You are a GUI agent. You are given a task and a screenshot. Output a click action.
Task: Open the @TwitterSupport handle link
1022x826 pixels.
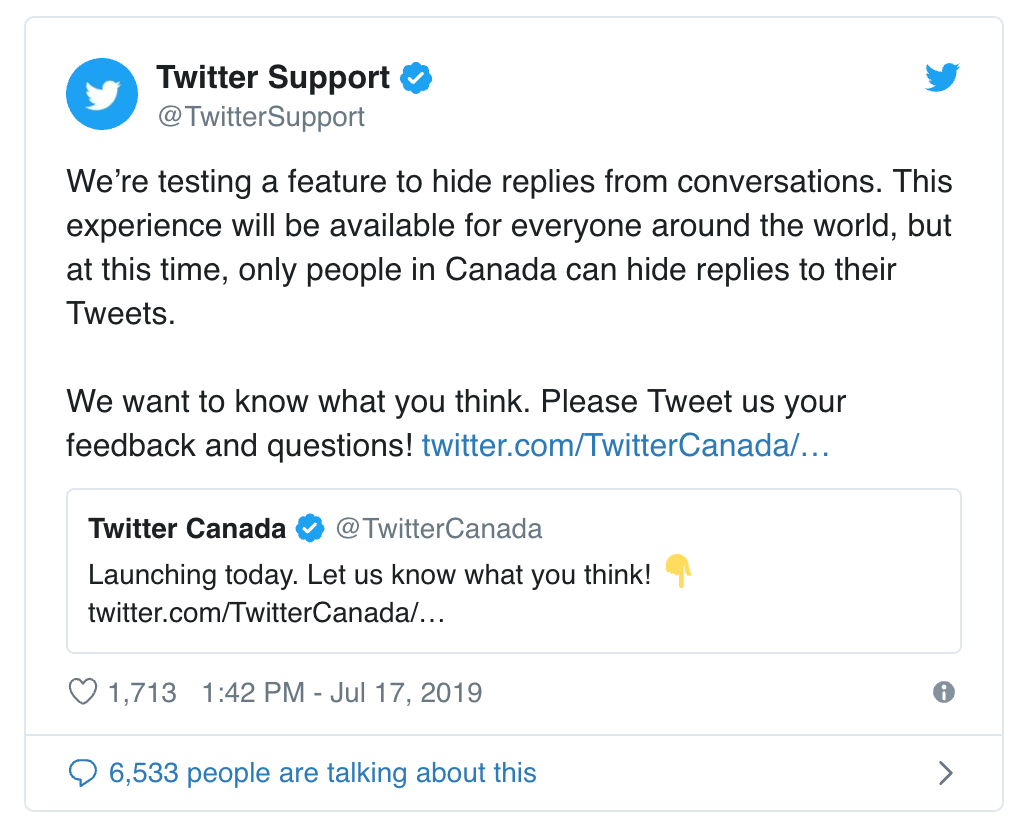(x=260, y=117)
